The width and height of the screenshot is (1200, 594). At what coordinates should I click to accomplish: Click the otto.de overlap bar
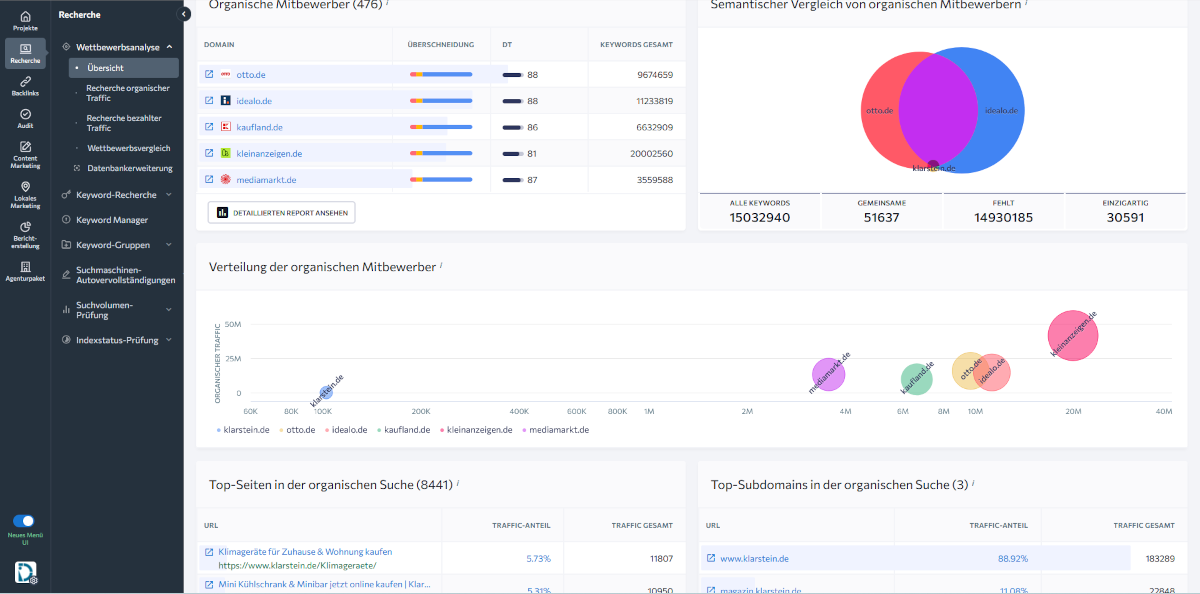tap(441, 74)
